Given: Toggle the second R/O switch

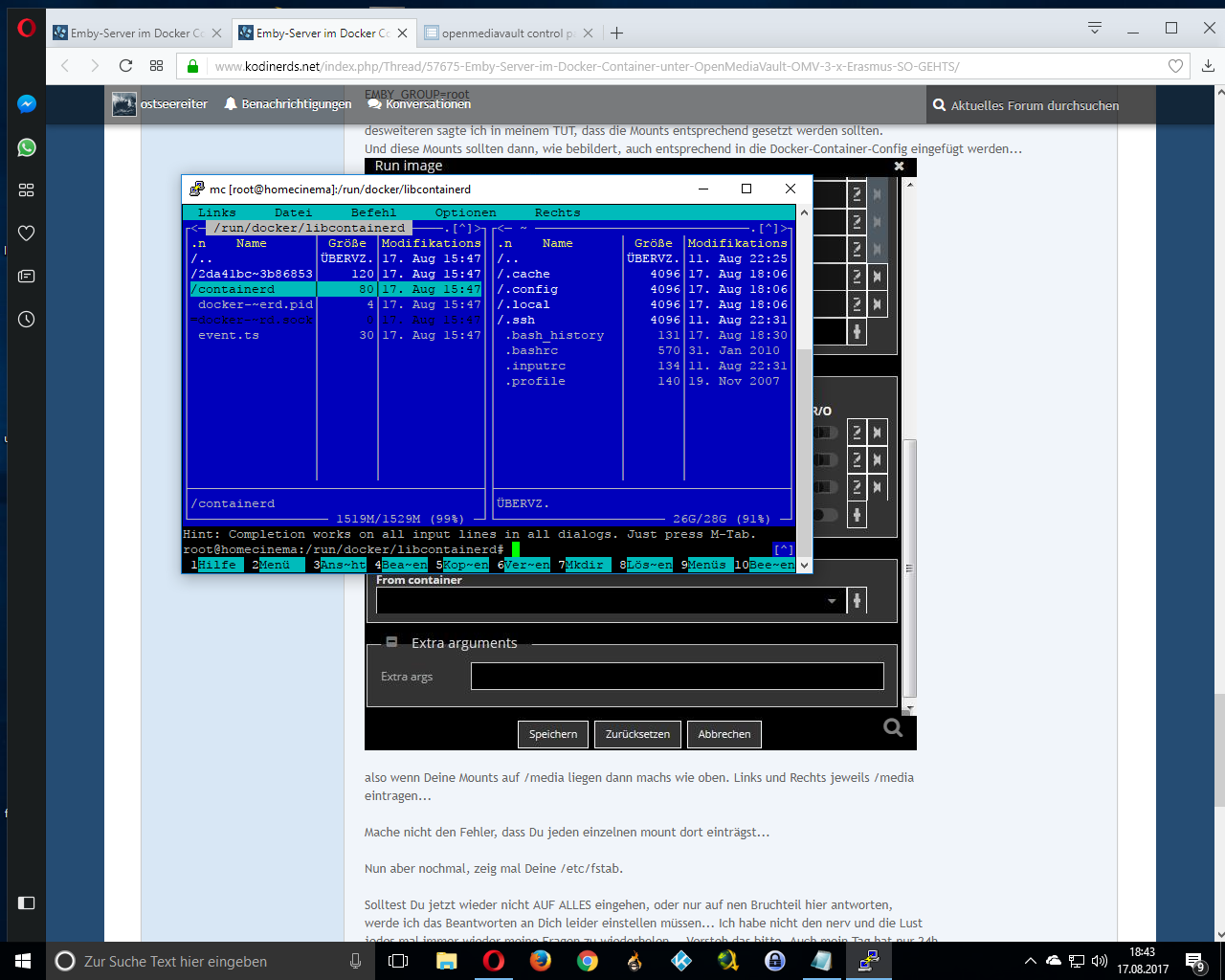Looking at the screenshot, I should [825, 460].
